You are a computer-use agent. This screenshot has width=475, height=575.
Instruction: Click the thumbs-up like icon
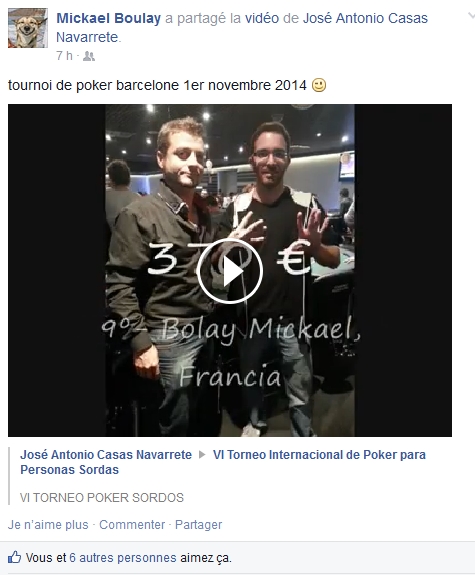tap(15, 557)
